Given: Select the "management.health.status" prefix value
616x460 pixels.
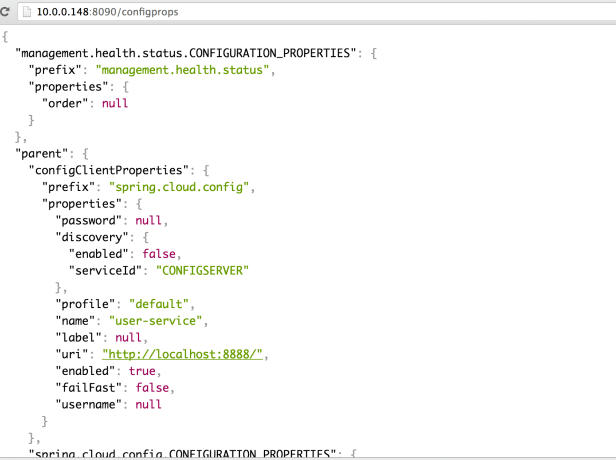Looking at the screenshot, I should coord(182,70).
